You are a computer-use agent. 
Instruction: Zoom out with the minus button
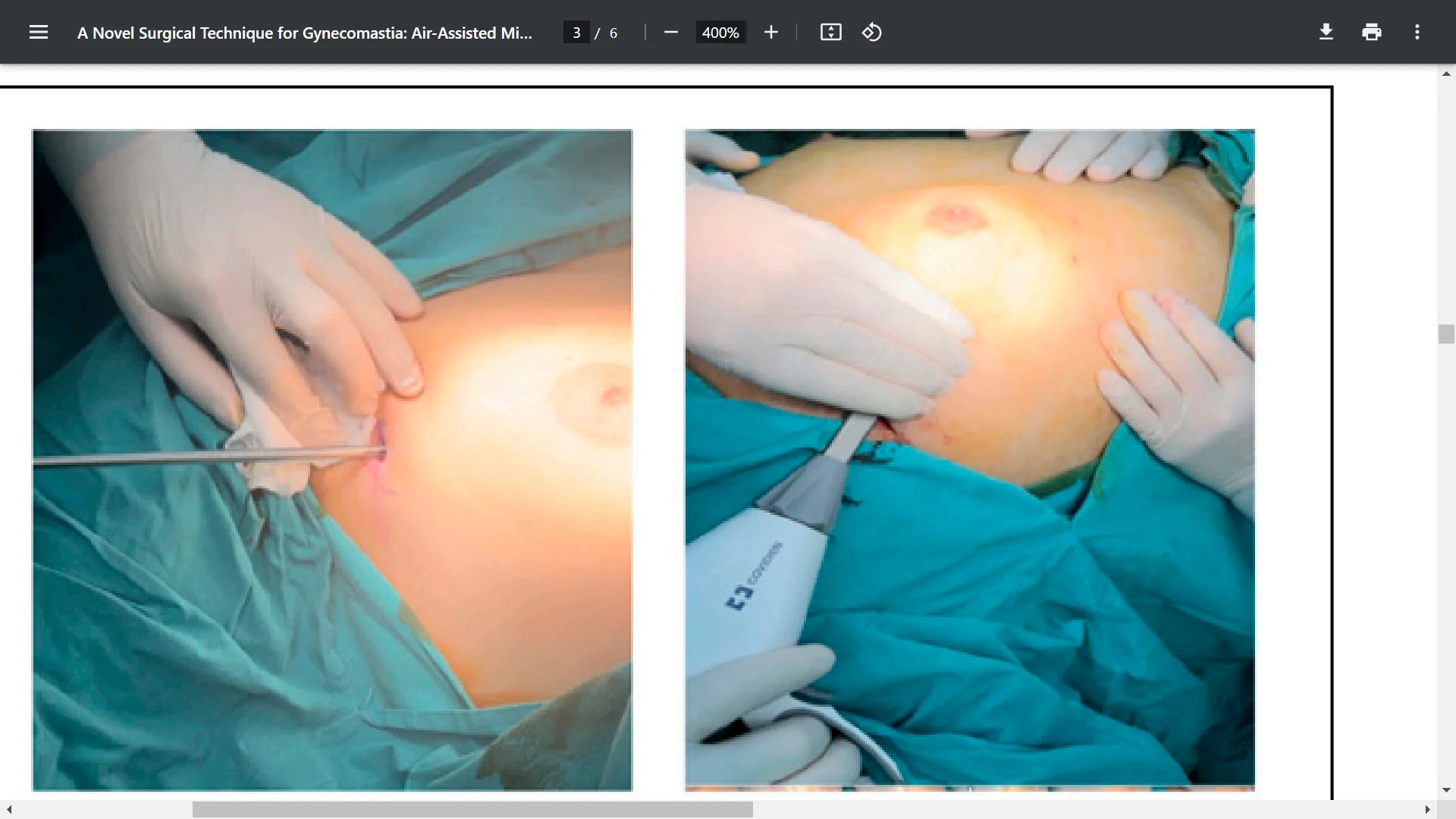670,32
